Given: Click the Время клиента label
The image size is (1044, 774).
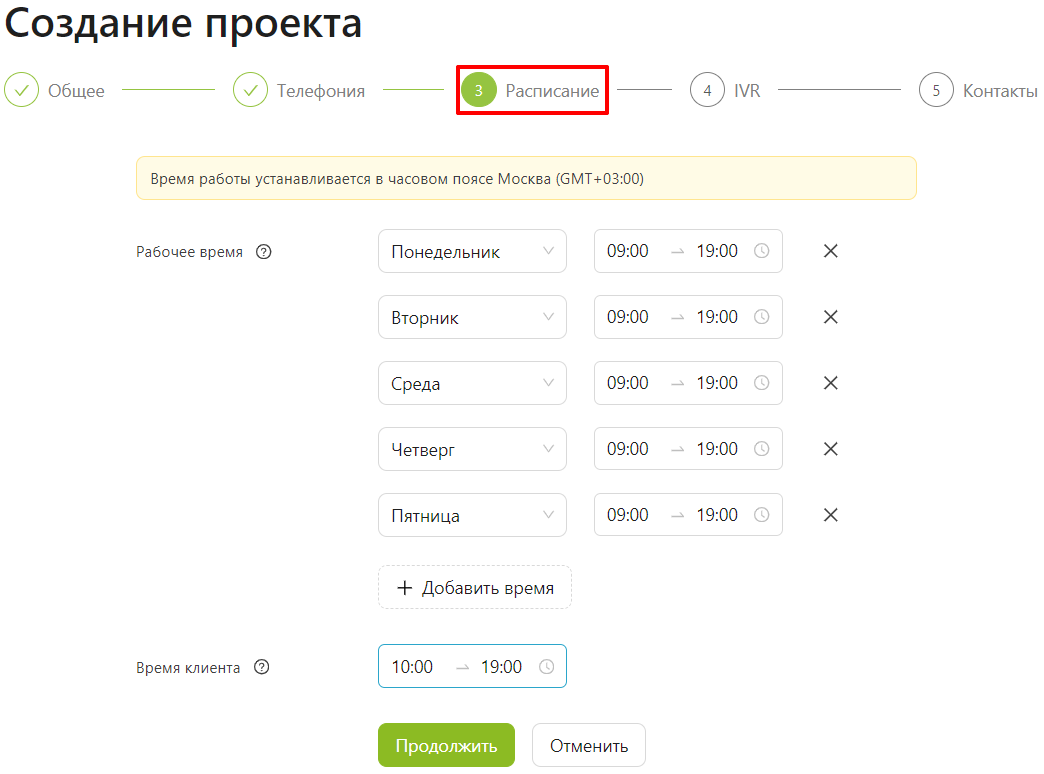Looking at the screenshot, I should [188, 667].
